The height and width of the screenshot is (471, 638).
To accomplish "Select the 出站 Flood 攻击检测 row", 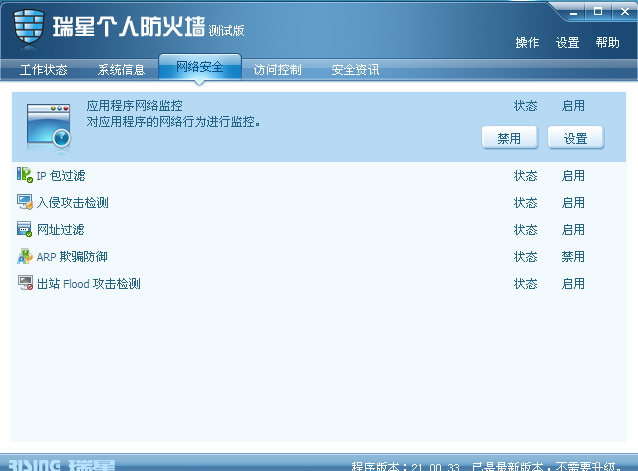I will click(x=319, y=283).
